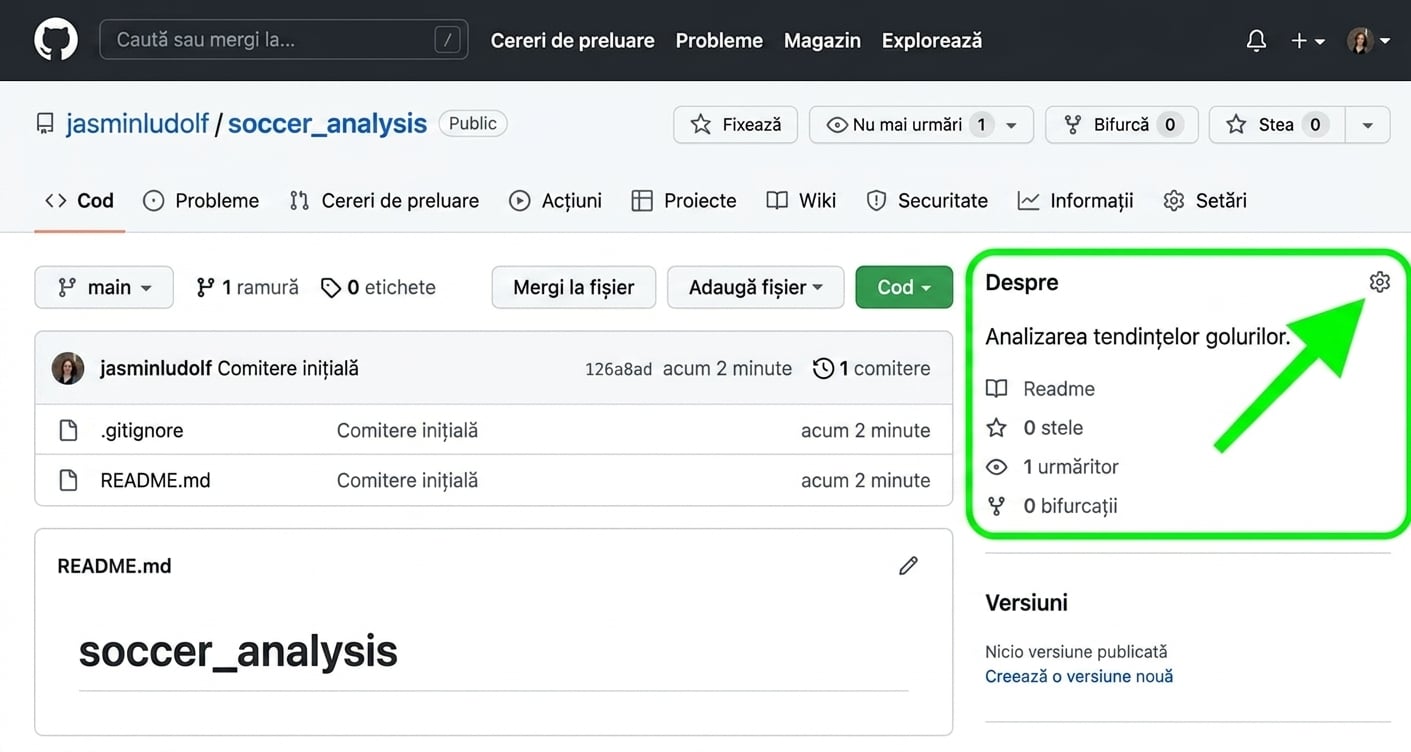The height and width of the screenshot is (752, 1411).
Task: Click the "Mergi la fișier" button
Action: pyautogui.click(x=574, y=287)
